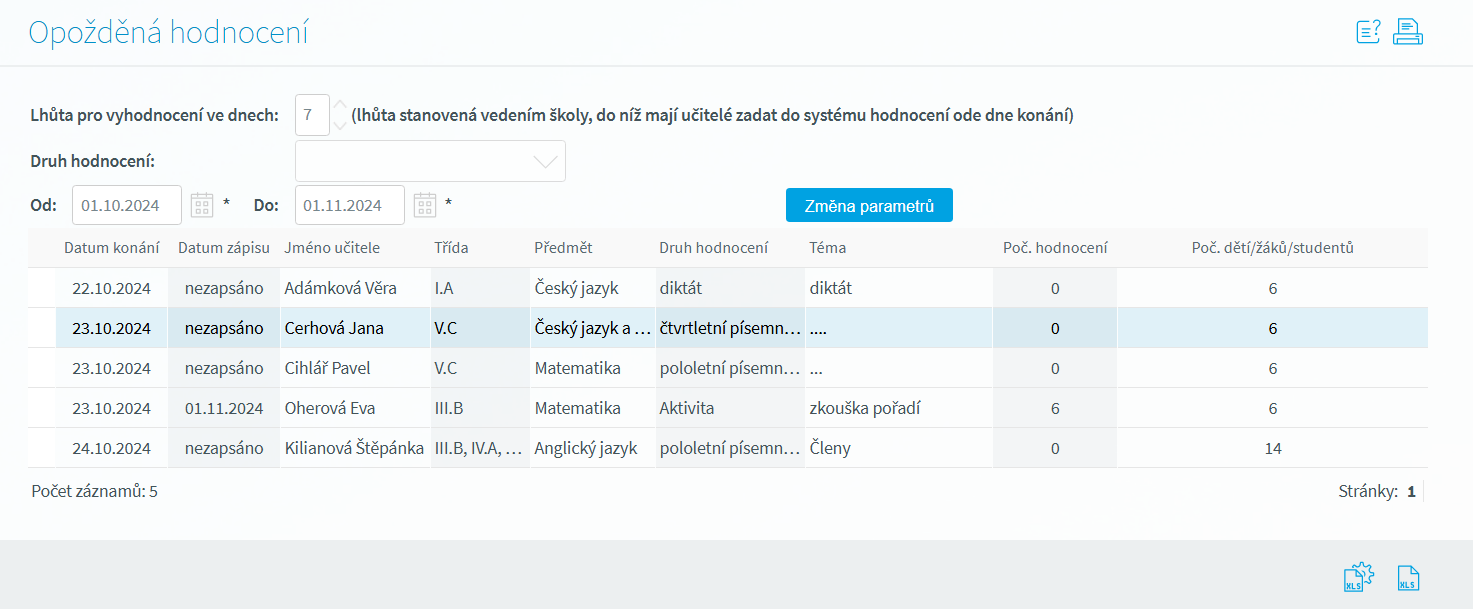The width and height of the screenshot is (1473, 609).
Task: Export table to plain XLS file
Action: tap(1408, 578)
